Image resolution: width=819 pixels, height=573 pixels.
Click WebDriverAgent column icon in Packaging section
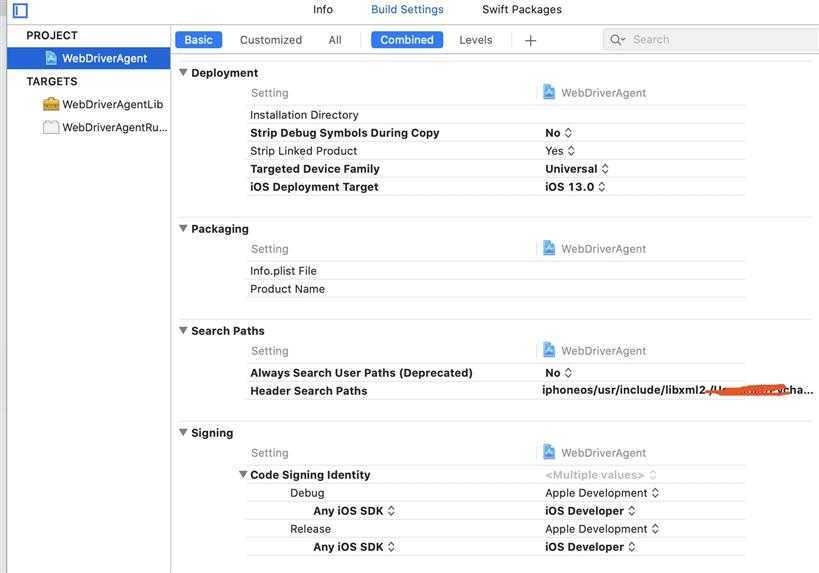[x=548, y=248]
